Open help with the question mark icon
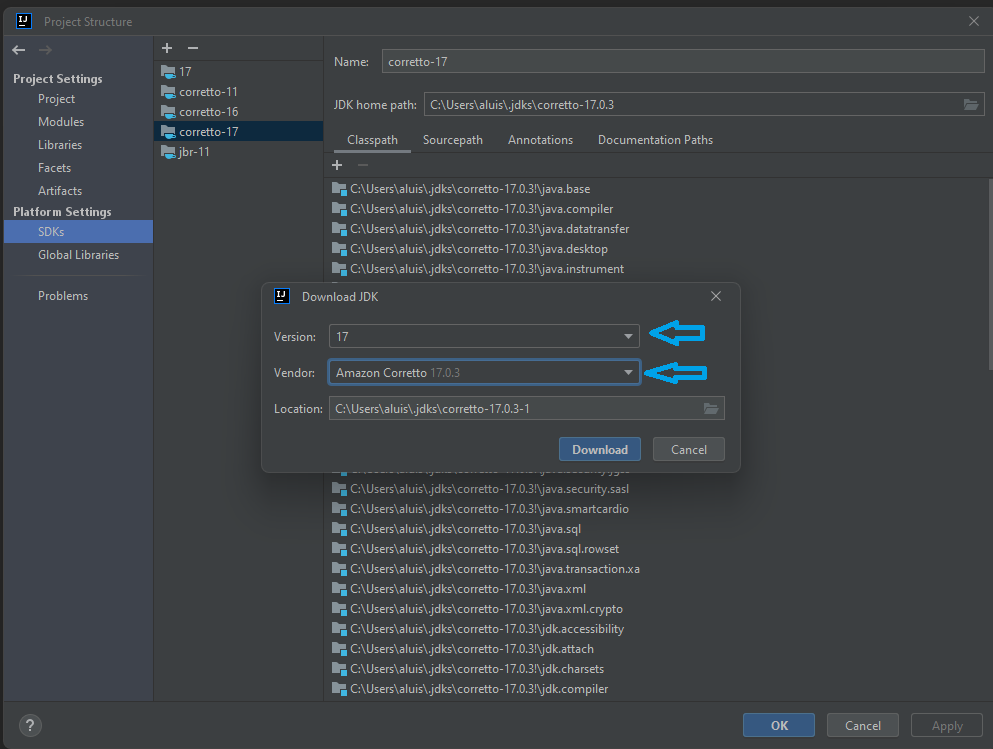 30,725
